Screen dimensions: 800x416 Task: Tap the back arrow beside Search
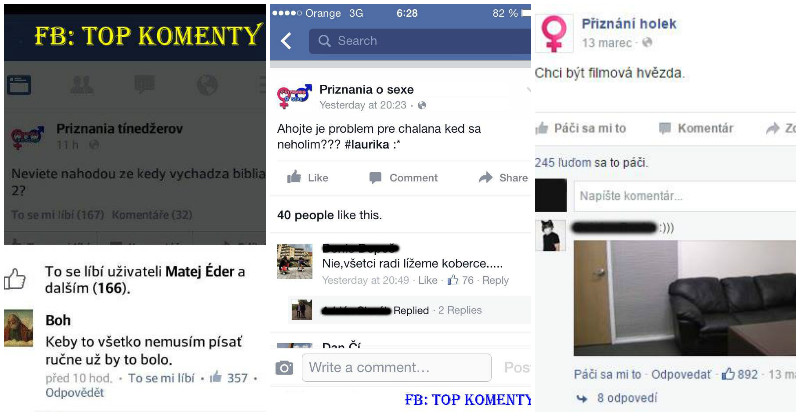(x=287, y=41)
